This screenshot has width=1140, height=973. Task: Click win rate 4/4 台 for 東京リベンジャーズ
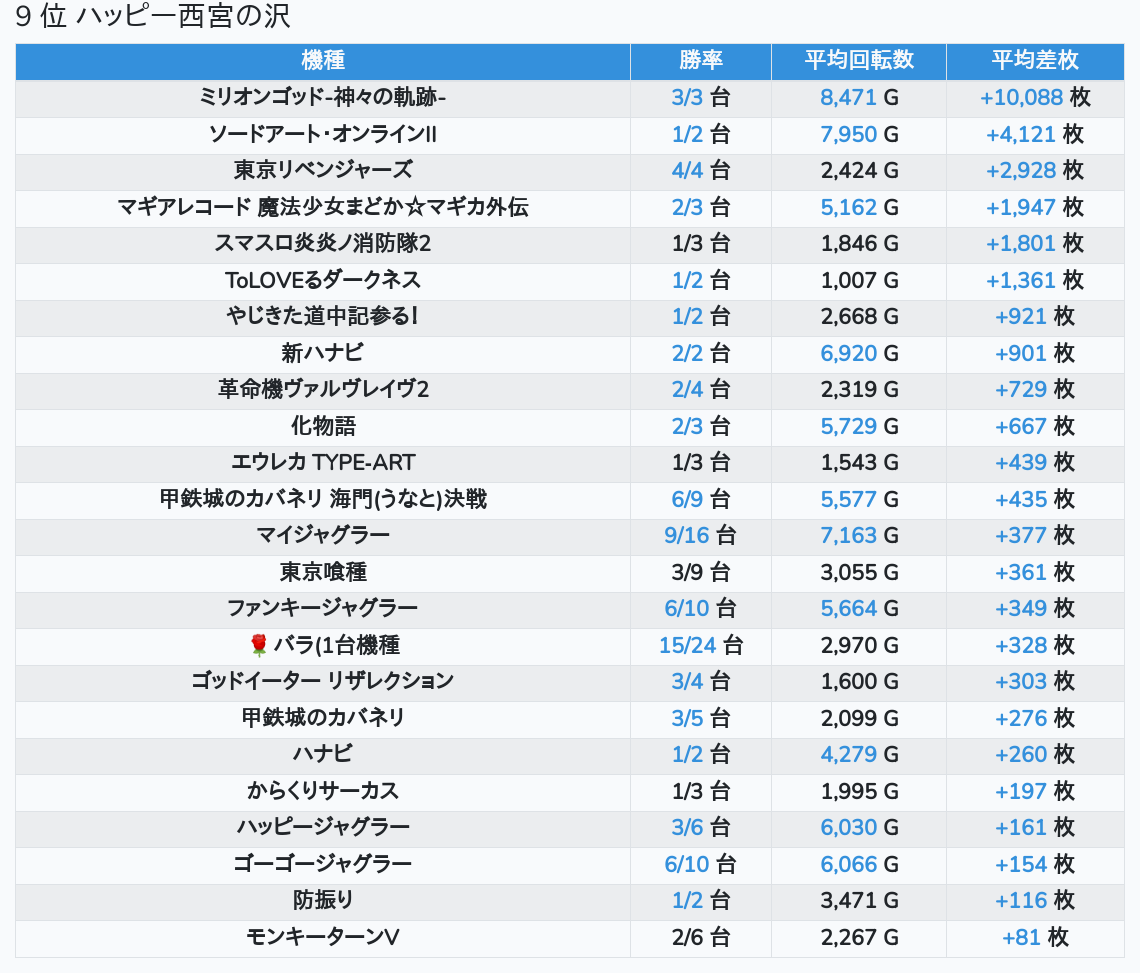pos(701,170)
